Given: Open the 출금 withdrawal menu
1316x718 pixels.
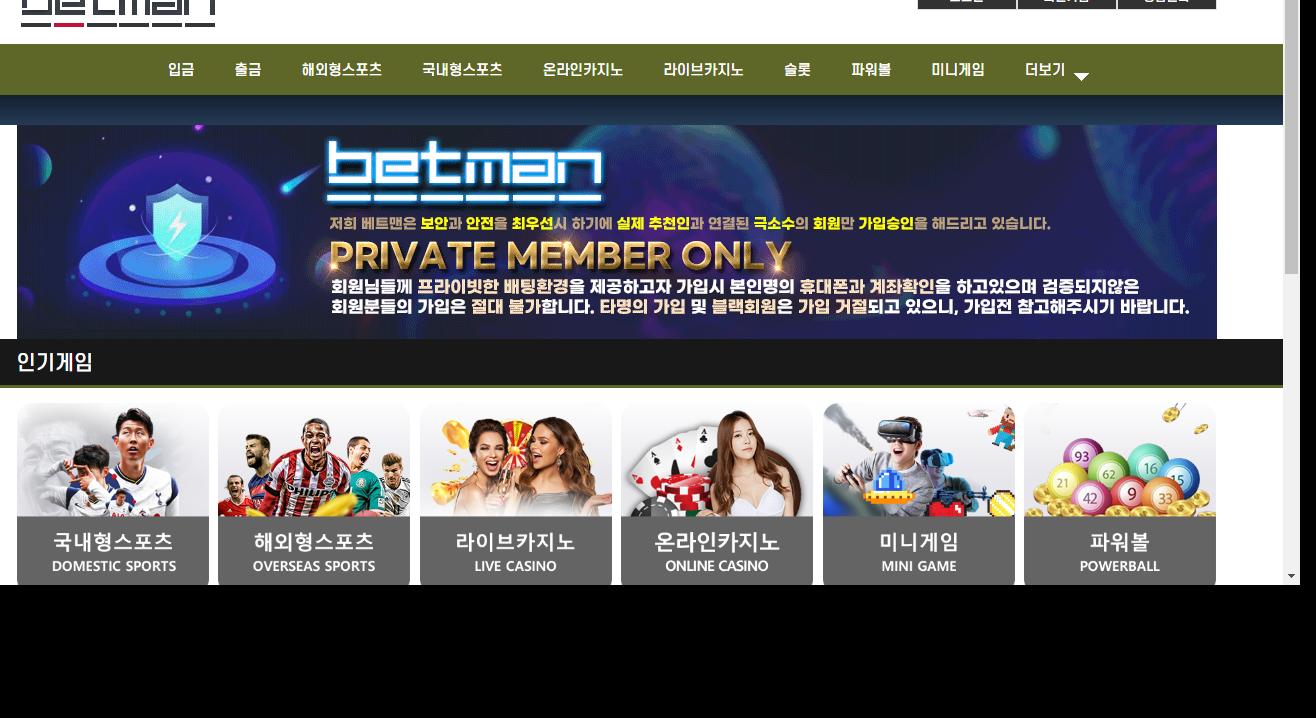Looking at the screenshot, I should (x=248, y=70).
